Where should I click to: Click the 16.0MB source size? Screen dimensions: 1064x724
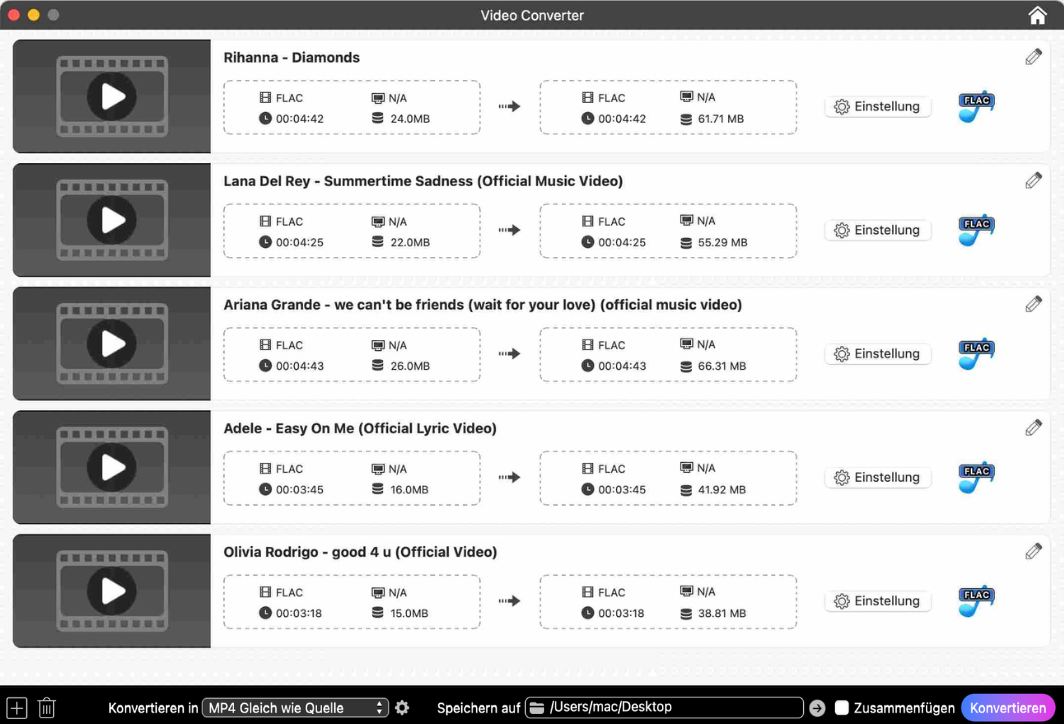point(409,489)
